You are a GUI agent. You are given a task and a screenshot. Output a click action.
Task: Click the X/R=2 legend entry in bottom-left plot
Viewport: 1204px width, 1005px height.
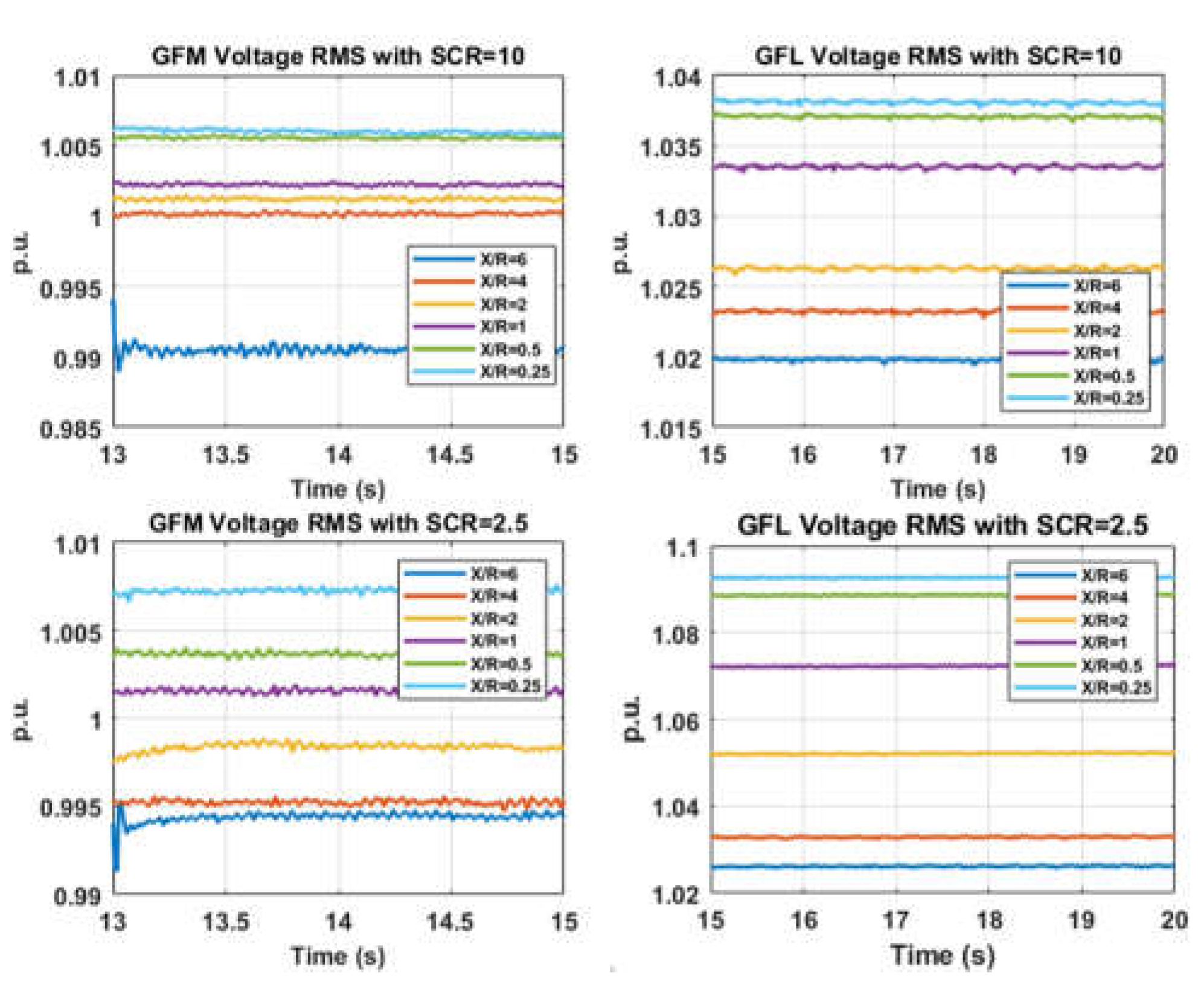tap(494, 619)
